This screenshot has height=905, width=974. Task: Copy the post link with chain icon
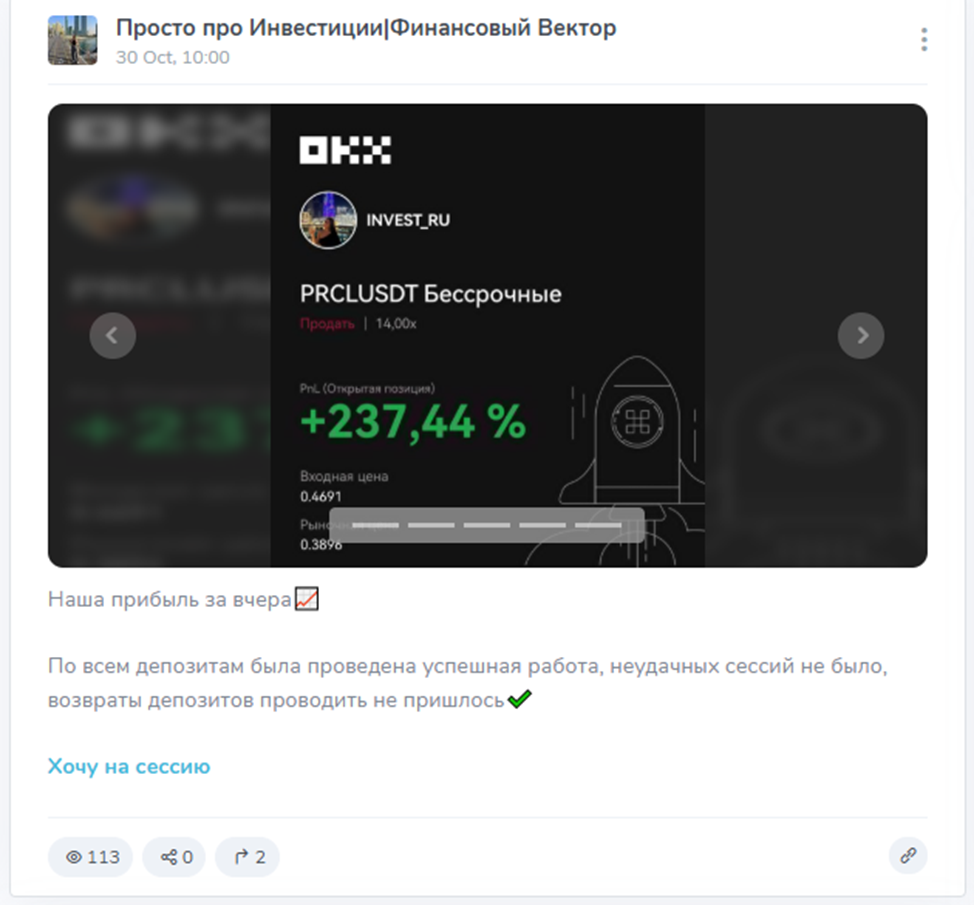point(908,856)
